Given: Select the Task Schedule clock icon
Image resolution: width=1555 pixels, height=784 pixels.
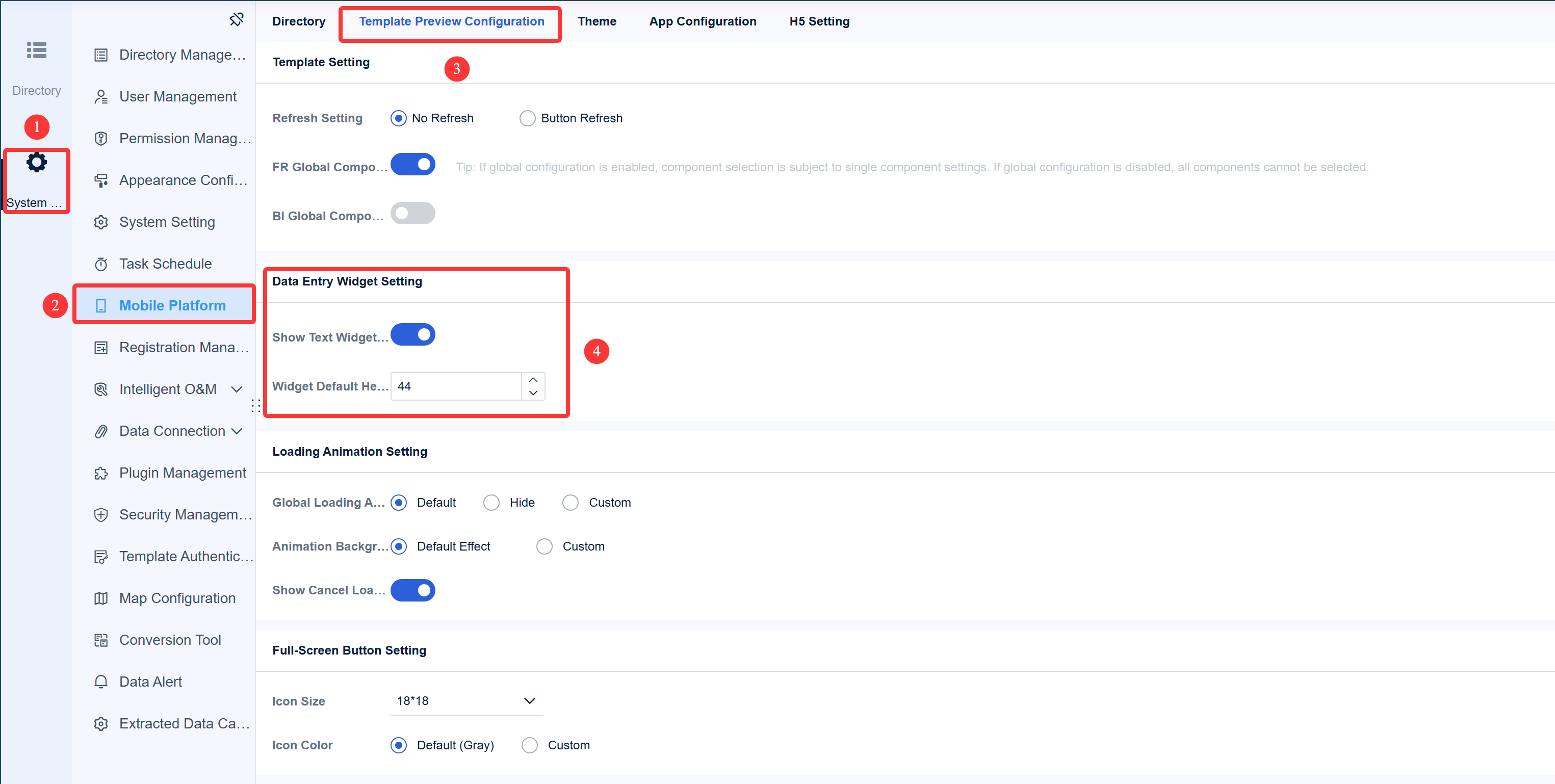Looking at the screenshot, I should (x=101, y=264).
